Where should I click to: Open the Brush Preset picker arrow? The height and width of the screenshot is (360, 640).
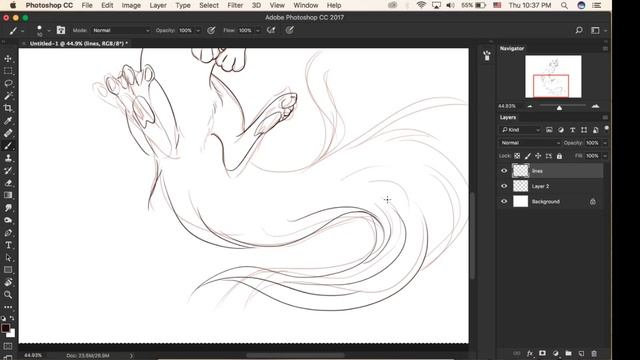49,31
